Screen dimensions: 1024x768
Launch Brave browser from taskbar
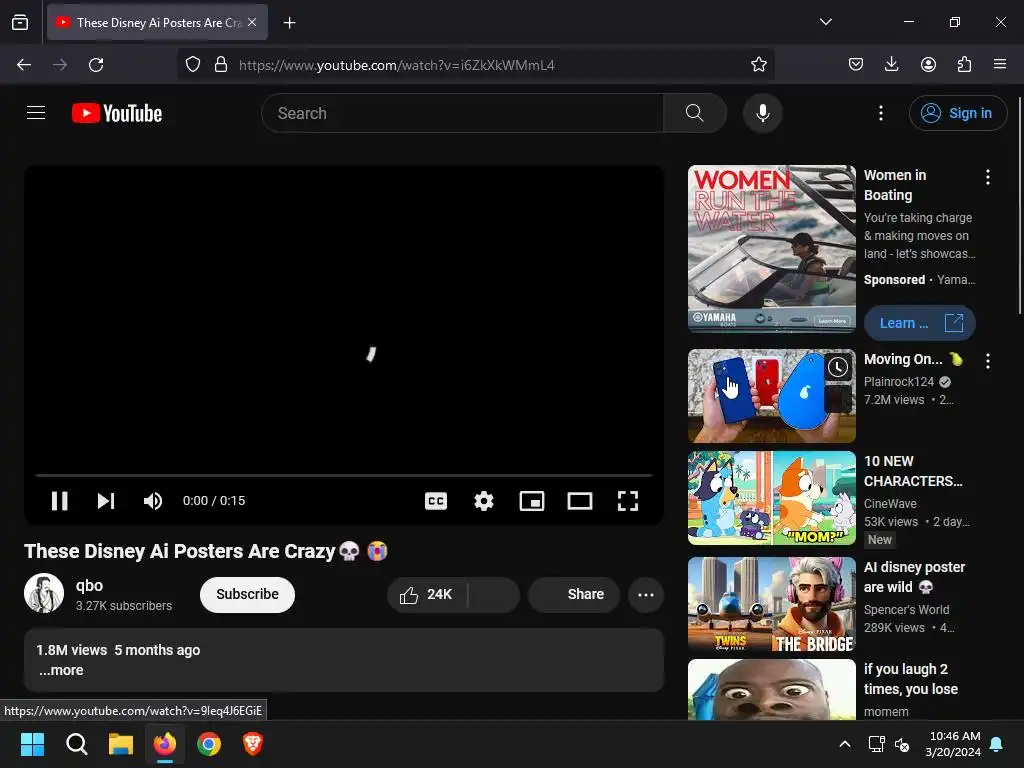tap(253, 744)
